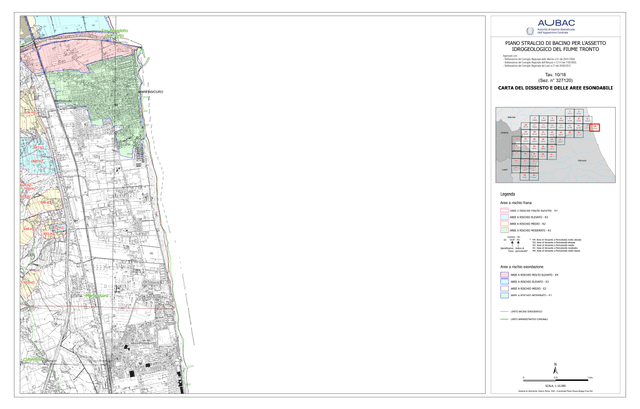Click the scale bar at the bottom right
The width and height of the screenshot is (640, 409).
tap(556, 380)
